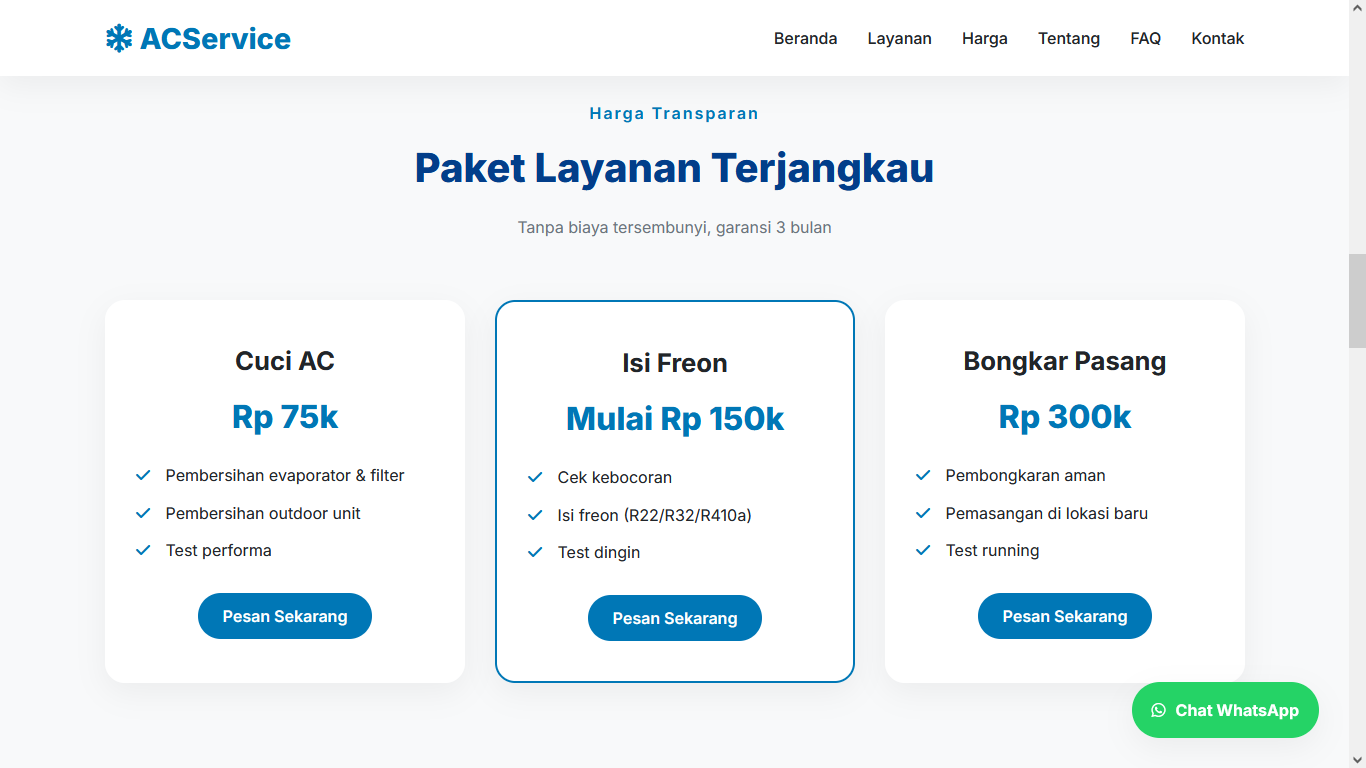Click checkmark beside Test running

[923, 550]
